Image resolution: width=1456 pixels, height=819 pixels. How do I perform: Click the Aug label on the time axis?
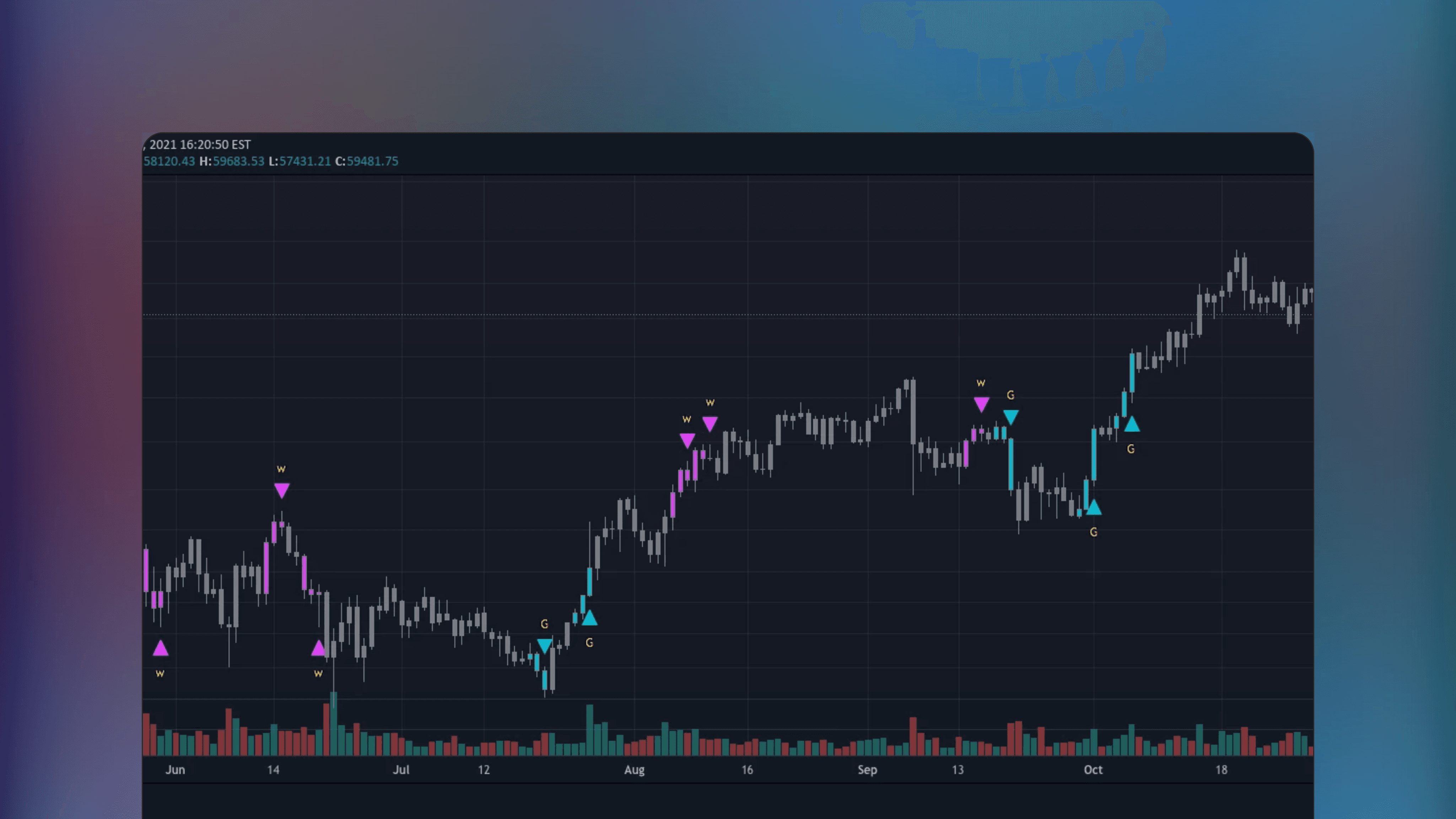[634, 770]
